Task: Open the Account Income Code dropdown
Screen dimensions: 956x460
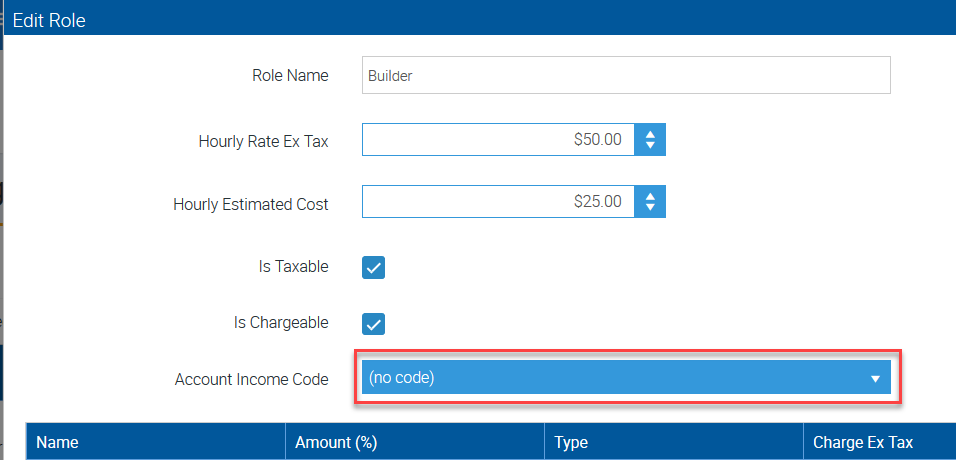Action: 626,378
